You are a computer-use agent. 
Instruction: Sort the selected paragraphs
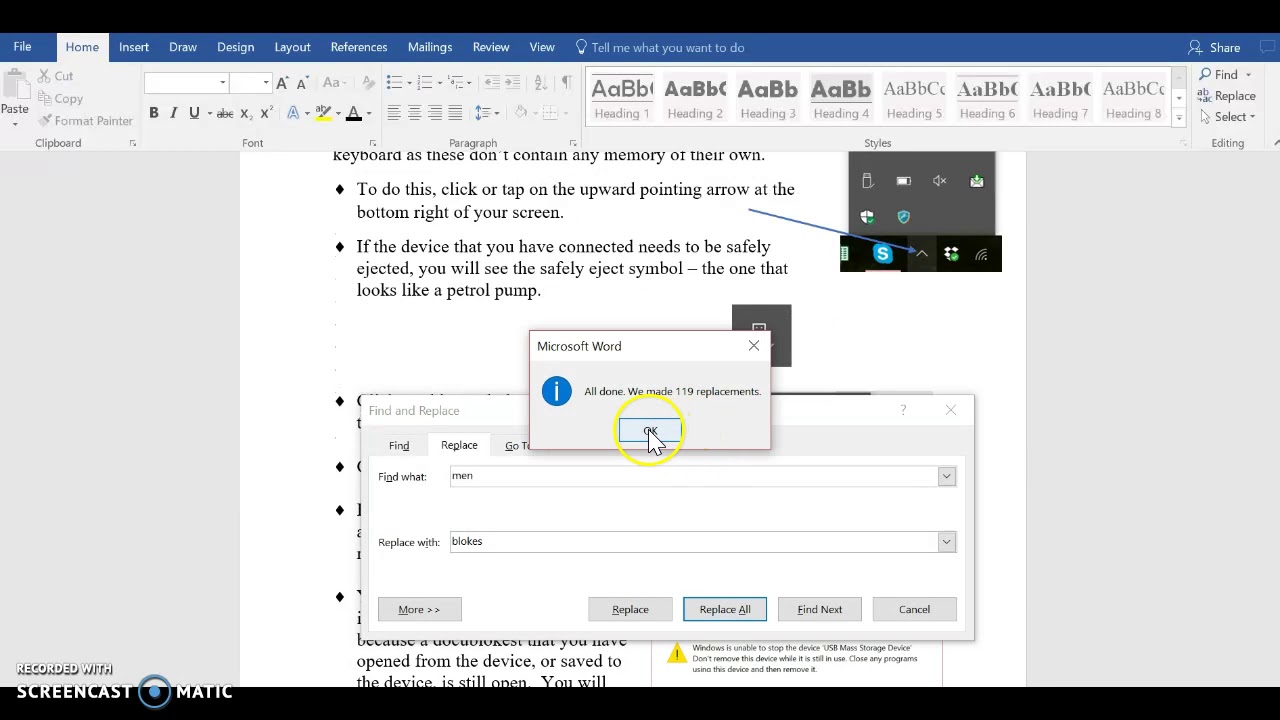coord(541,82)
